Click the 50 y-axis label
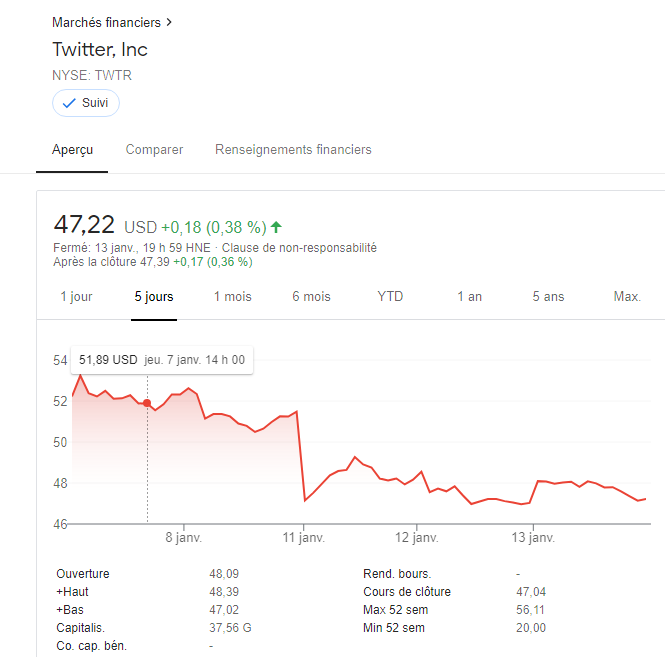665x657 pixels. (60, 442)
